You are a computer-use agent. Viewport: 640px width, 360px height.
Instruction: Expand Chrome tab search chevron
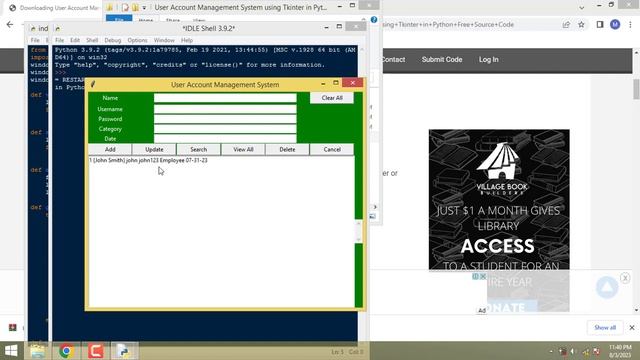pos(582,7)
